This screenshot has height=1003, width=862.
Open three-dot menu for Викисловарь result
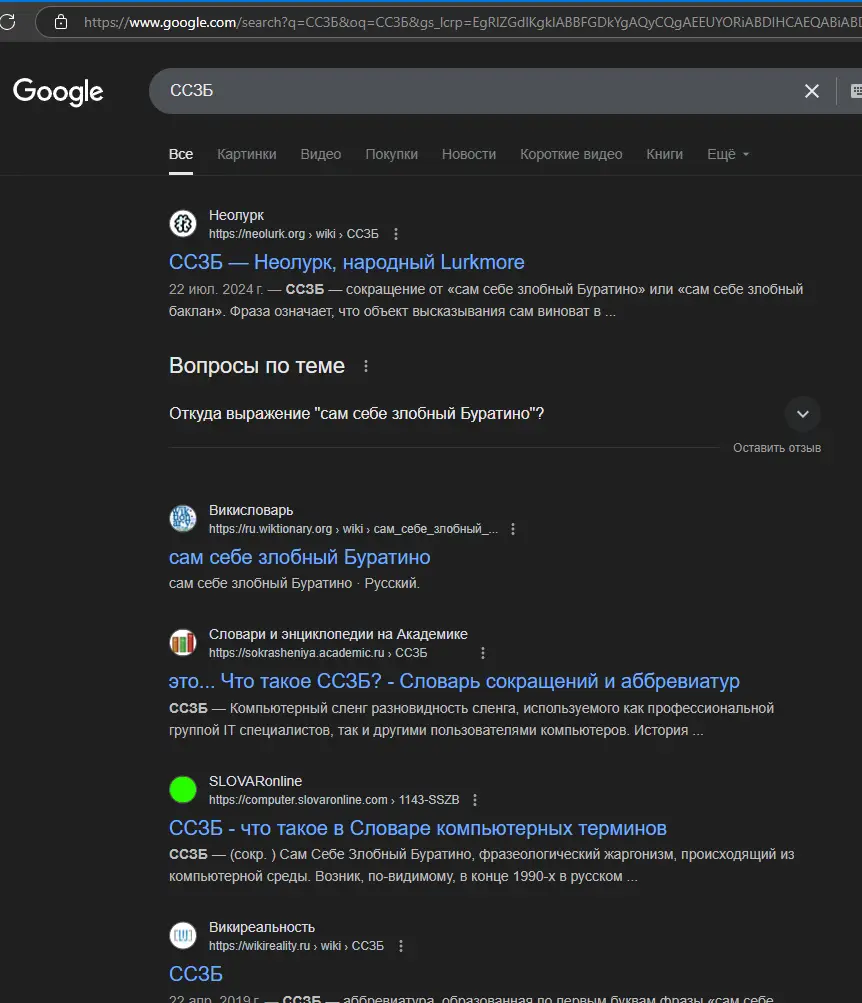tap(513, 529)
